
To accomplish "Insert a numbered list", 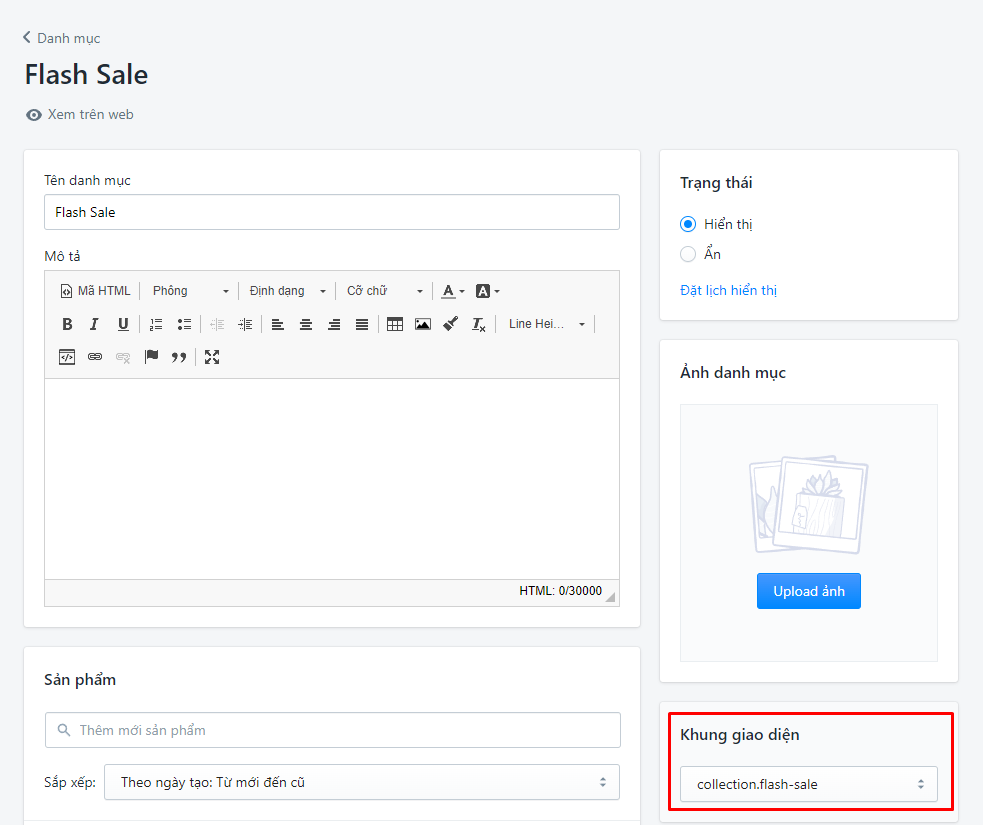I will tap(156, 324).
